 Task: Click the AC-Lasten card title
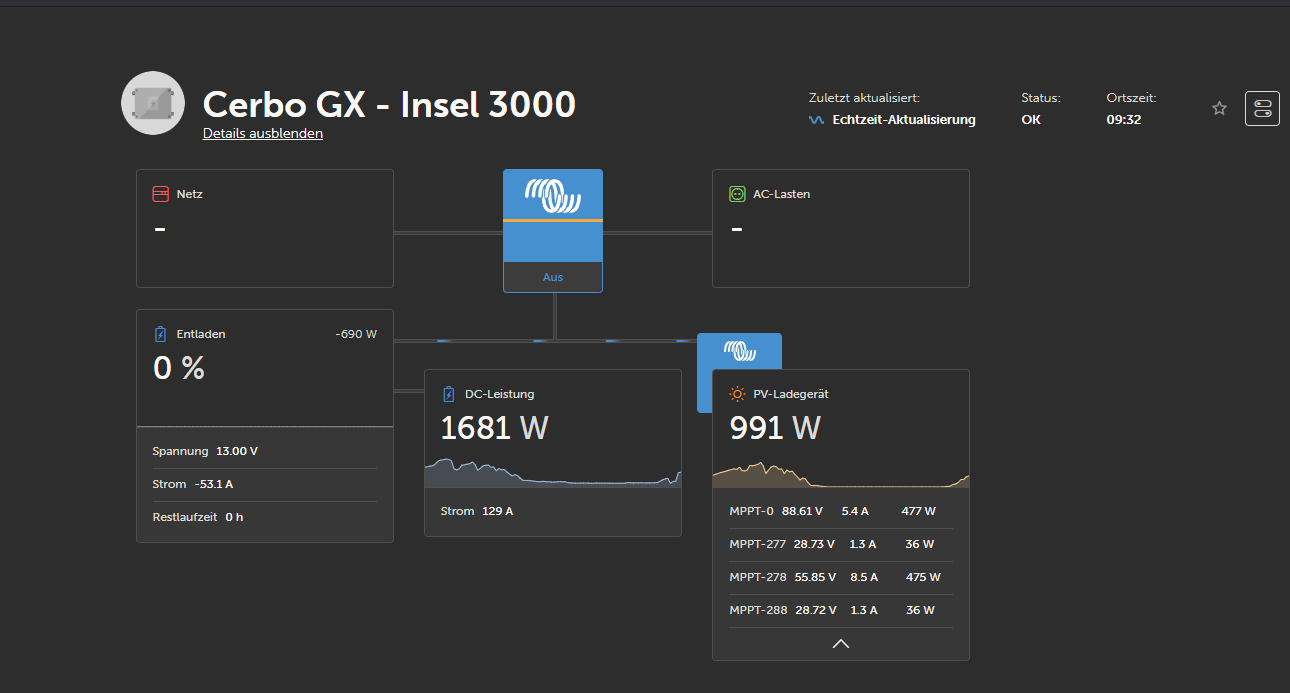782,194
